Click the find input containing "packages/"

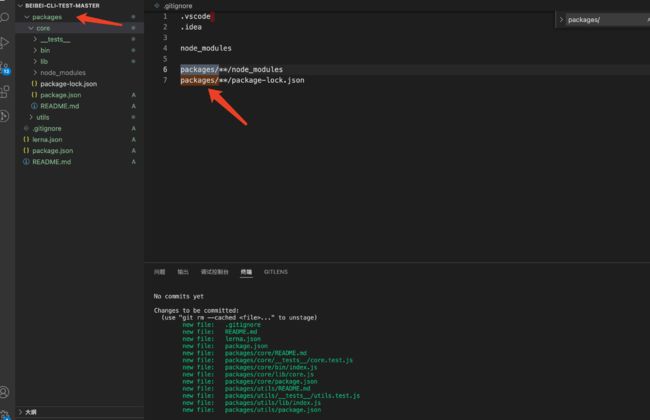click(x=600, y=19)
